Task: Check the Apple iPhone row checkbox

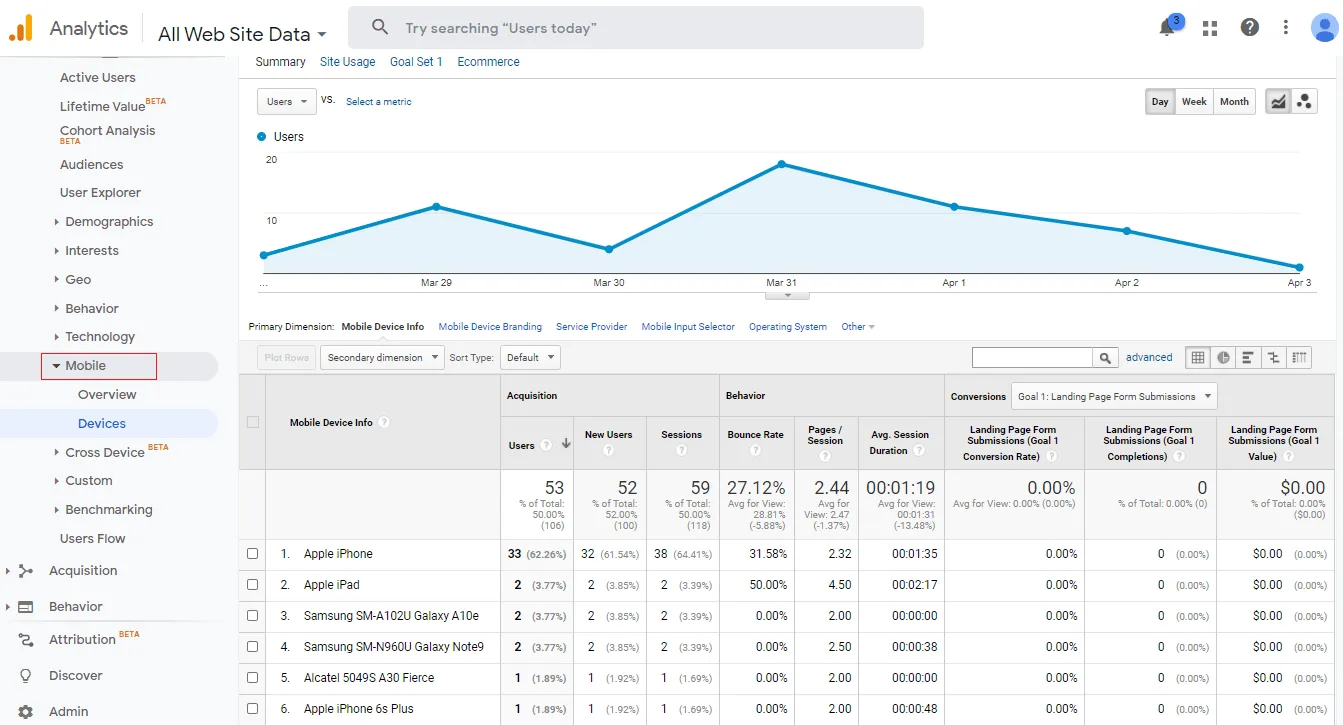Action: coord(253,554)
